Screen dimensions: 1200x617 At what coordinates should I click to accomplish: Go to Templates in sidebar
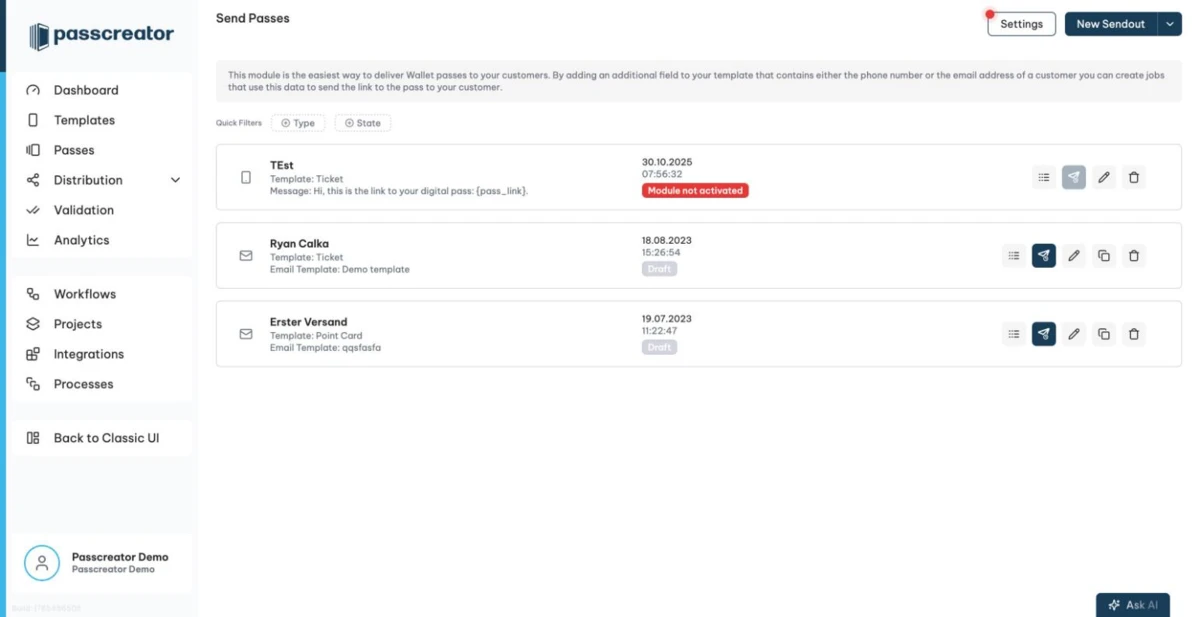coord(84,120)
